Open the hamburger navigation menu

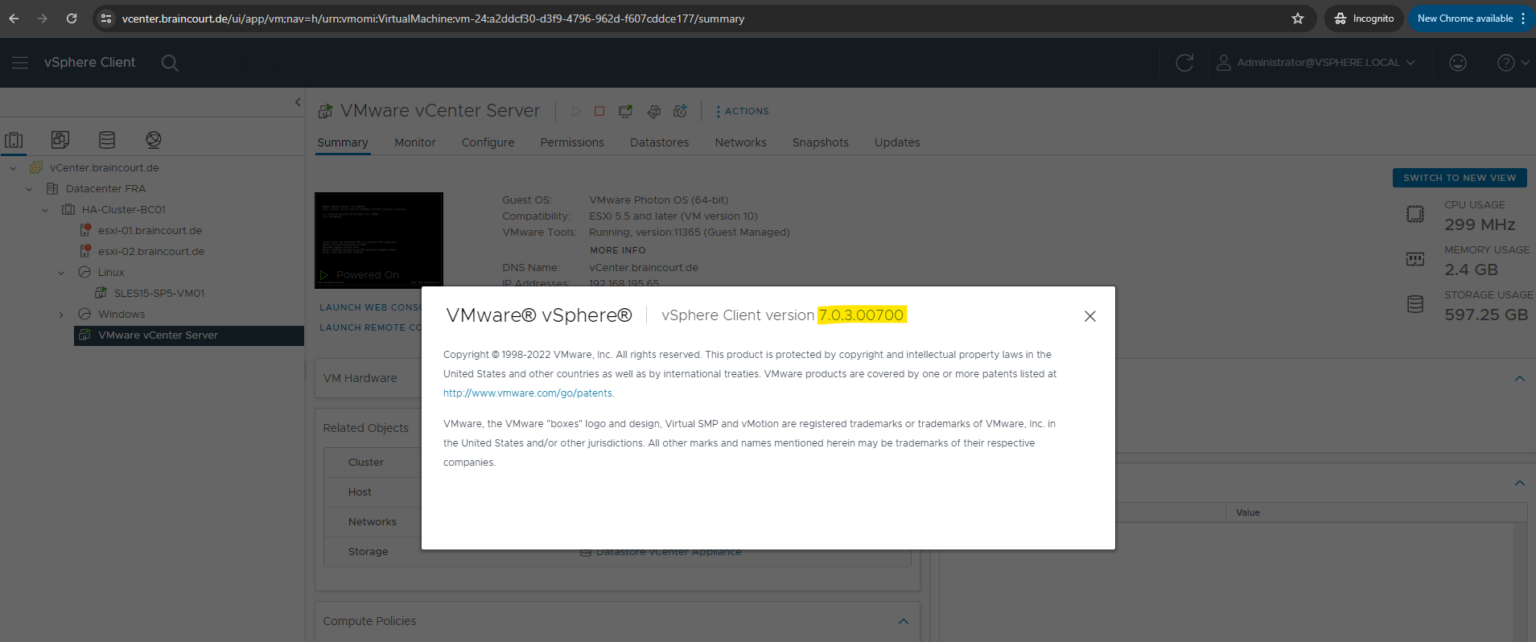(20, 62)
